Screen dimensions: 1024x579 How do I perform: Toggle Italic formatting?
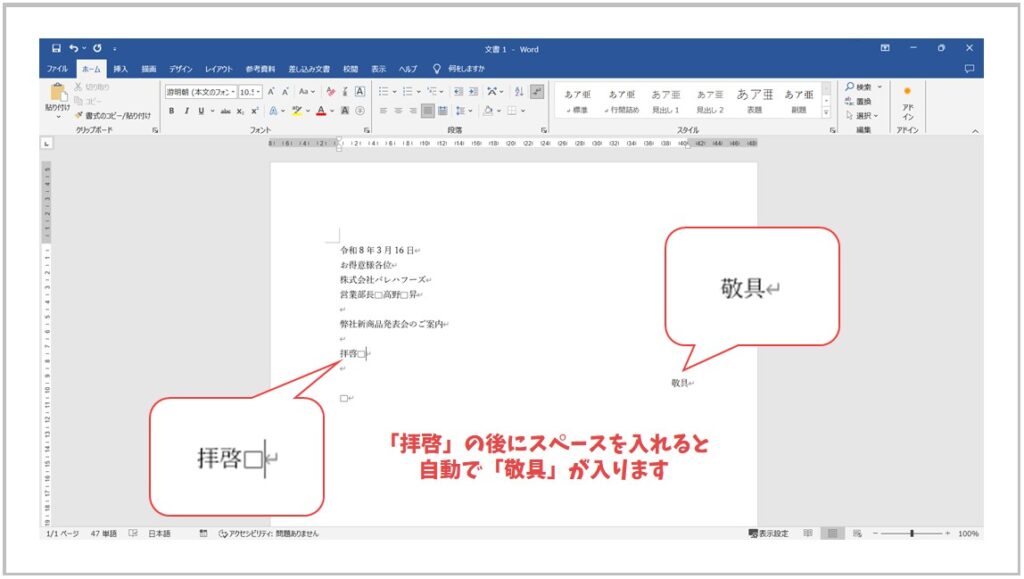187,111
